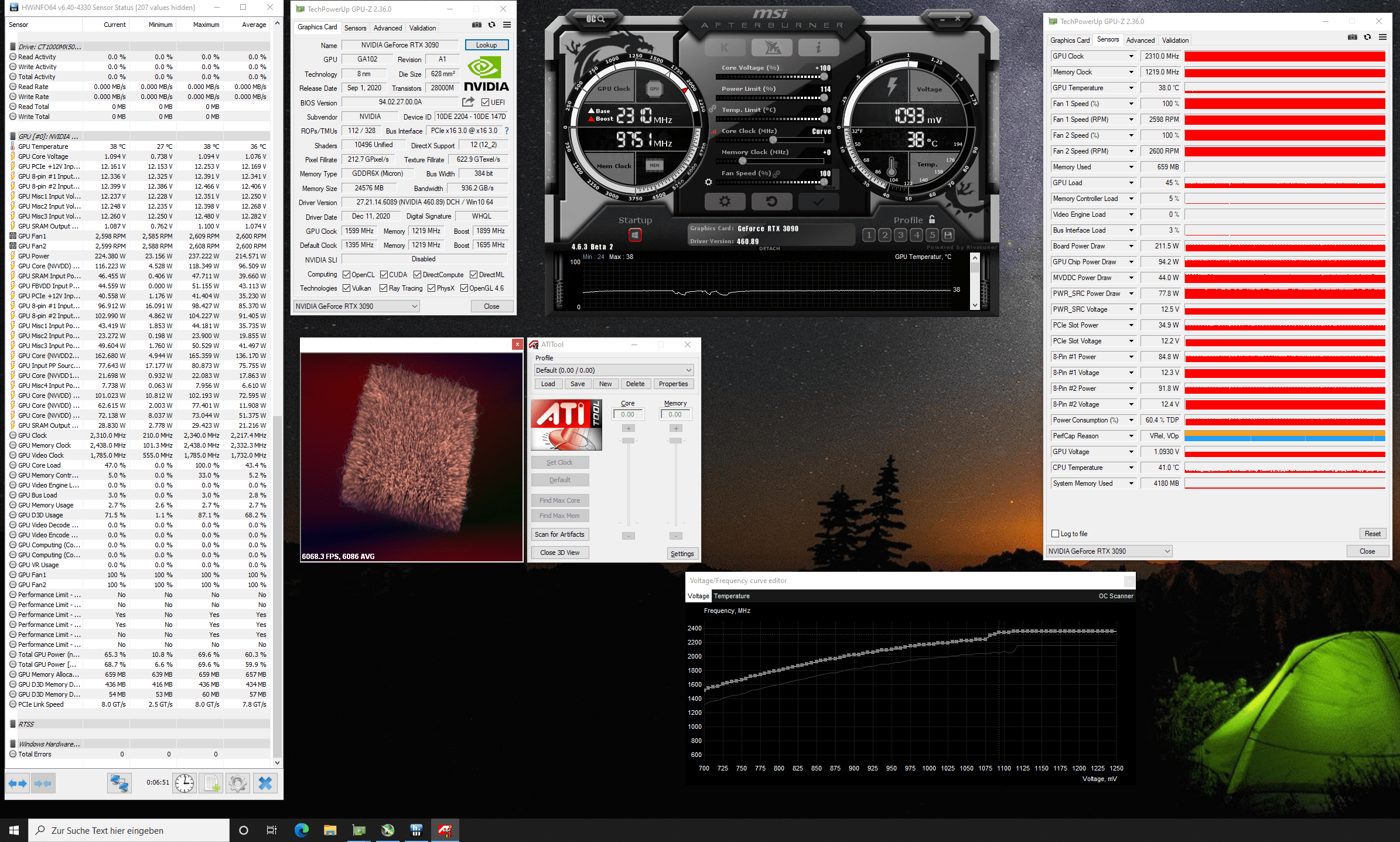Click HWiNFO reset clock icon
Screen dimensions: 1400x842
tap(185, 783)
